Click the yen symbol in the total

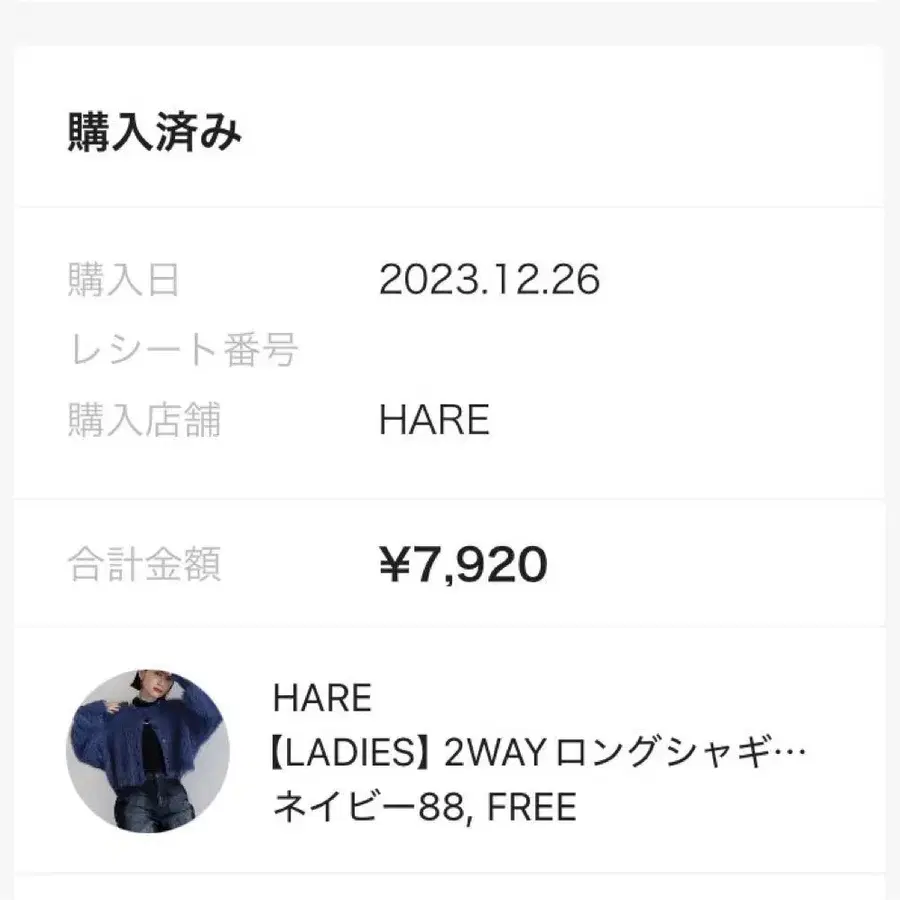tap(392, 565)
